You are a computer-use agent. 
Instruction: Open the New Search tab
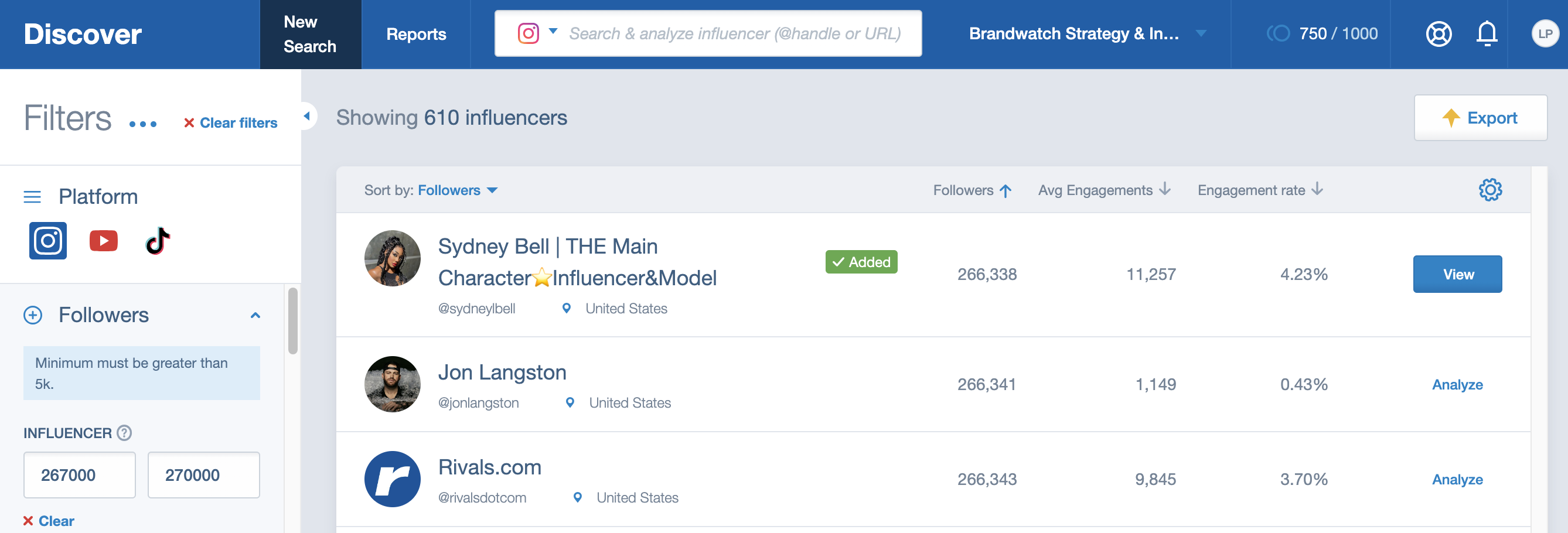coord(311,34)
